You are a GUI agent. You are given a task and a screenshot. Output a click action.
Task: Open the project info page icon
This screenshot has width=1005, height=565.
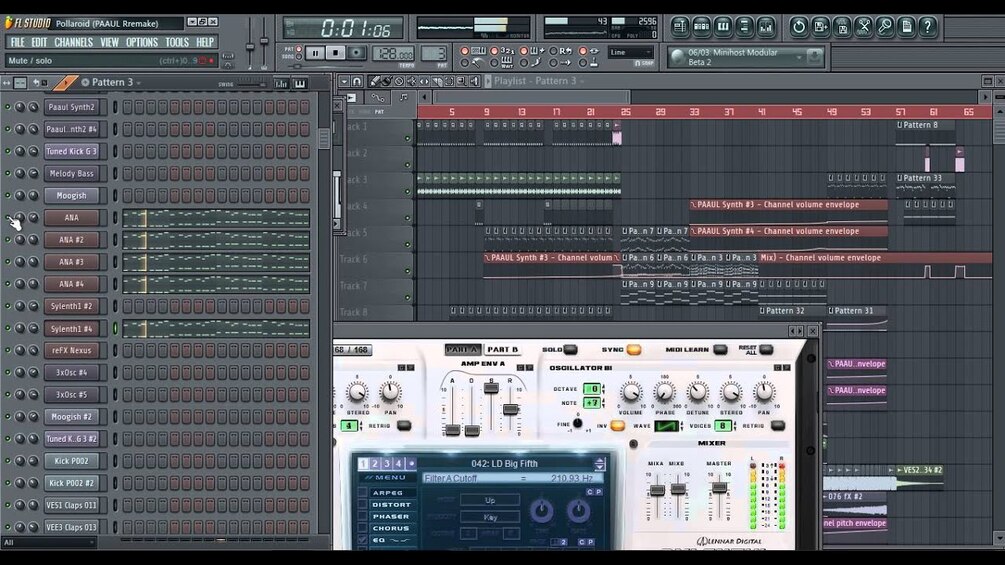coord(906,26)
